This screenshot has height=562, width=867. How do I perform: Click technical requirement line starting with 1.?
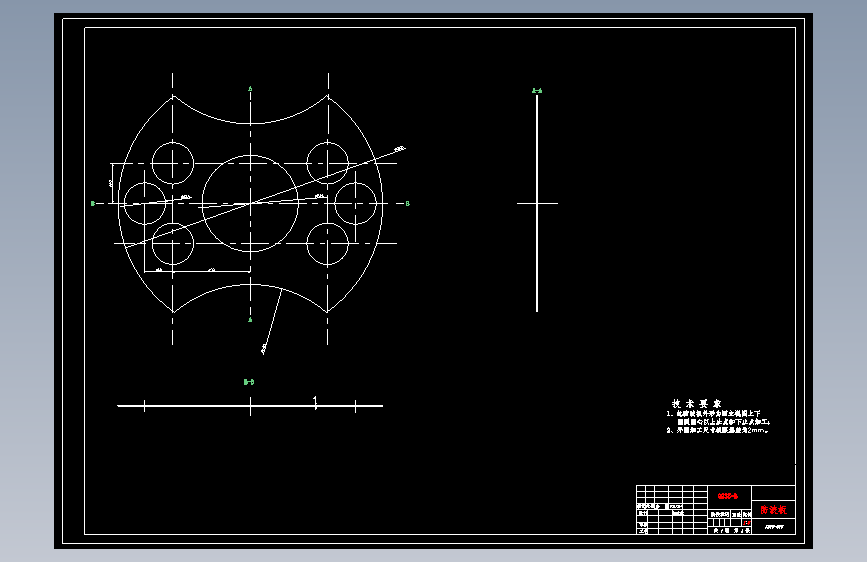(713, 413)
